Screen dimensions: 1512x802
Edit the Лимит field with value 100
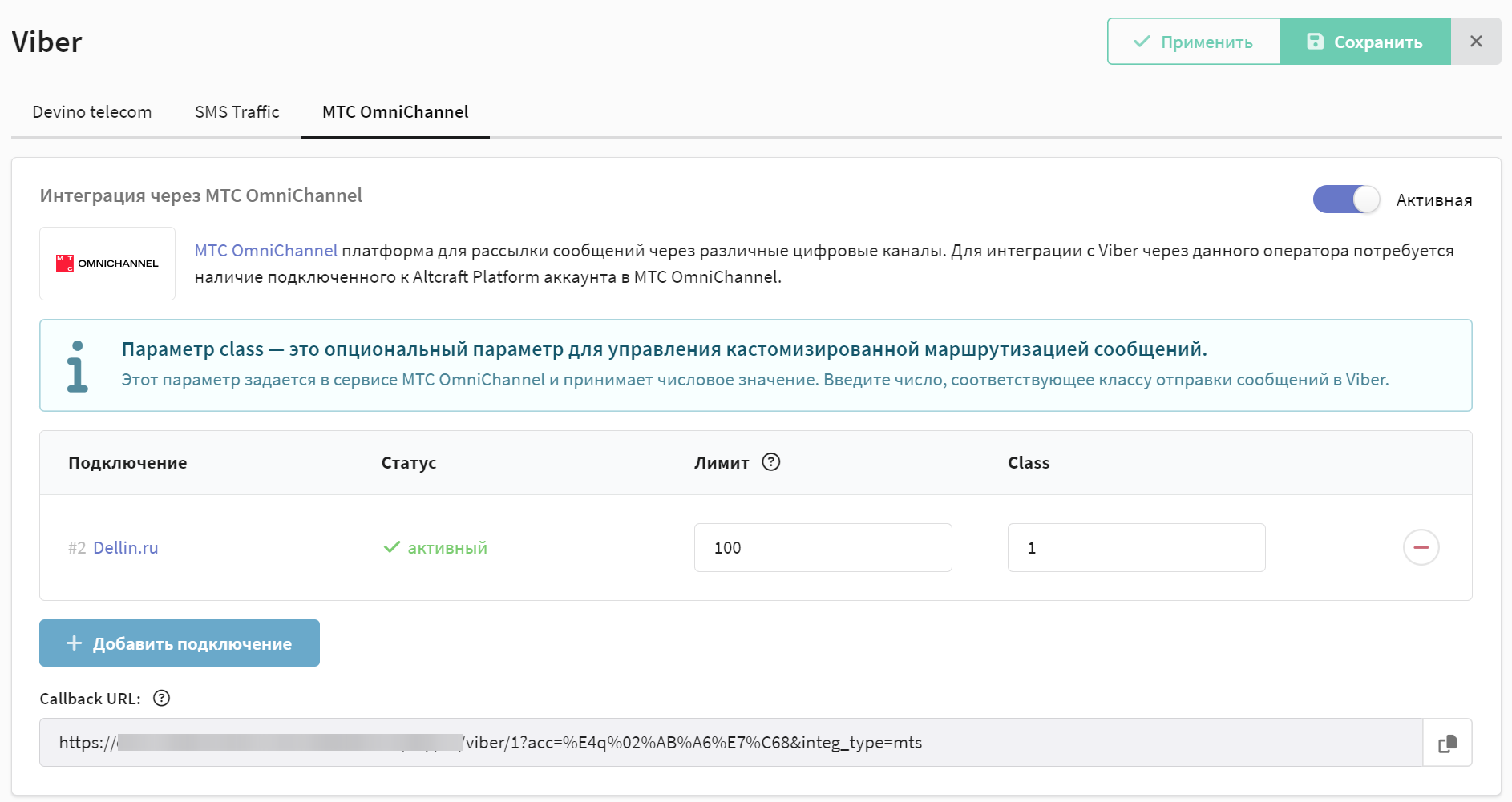[x=823, y=548]
